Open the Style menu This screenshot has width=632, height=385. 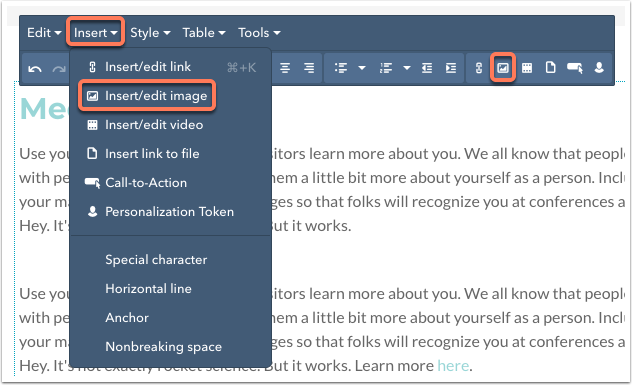pos(150,33)
